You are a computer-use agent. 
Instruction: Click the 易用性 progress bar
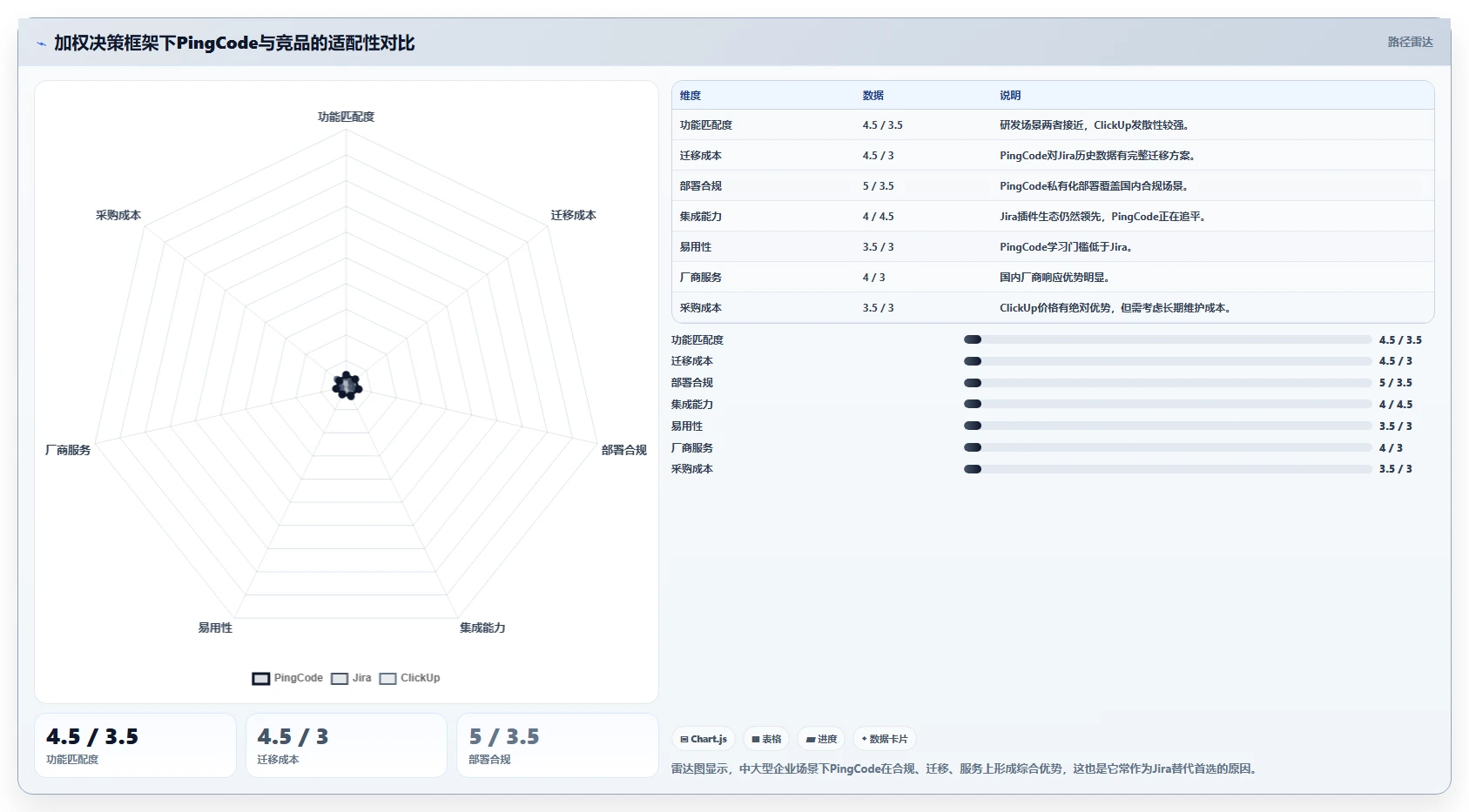point(1168,426)
